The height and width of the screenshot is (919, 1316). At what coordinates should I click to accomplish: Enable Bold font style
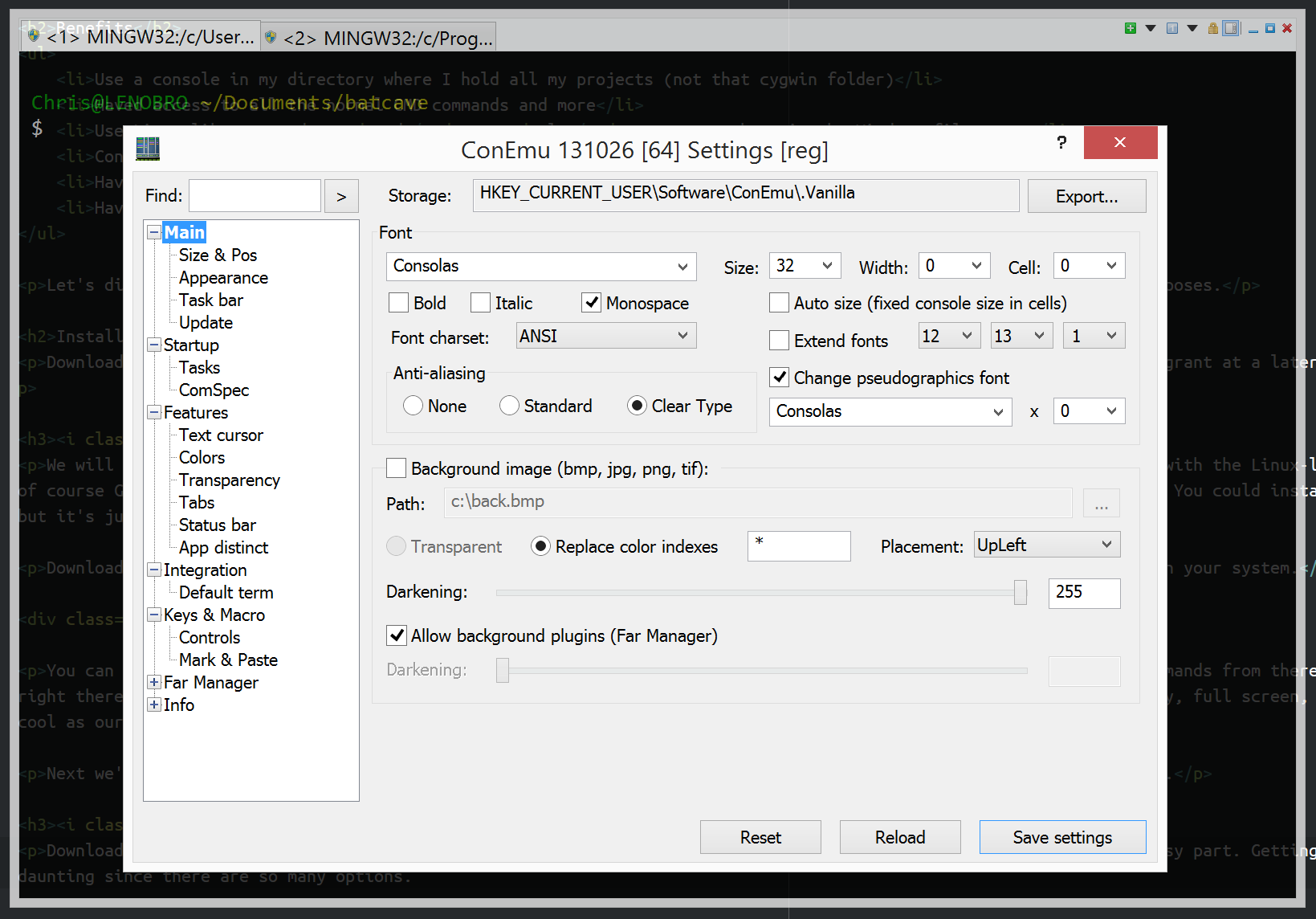click(x=398, y=303)
